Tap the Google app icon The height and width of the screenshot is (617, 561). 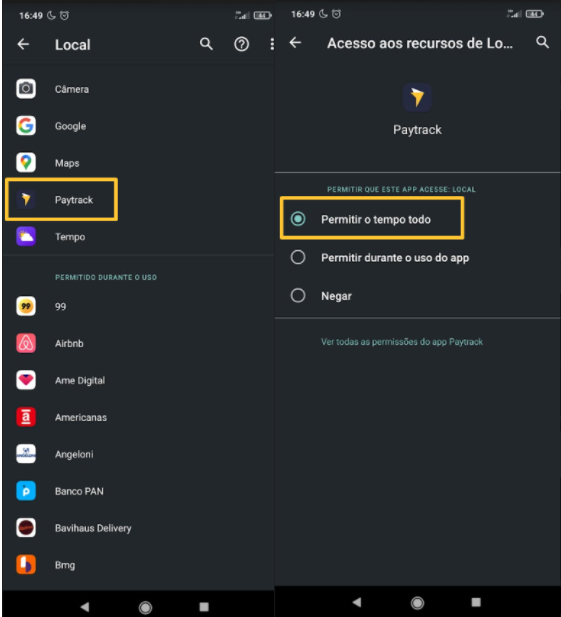(26, 126)
